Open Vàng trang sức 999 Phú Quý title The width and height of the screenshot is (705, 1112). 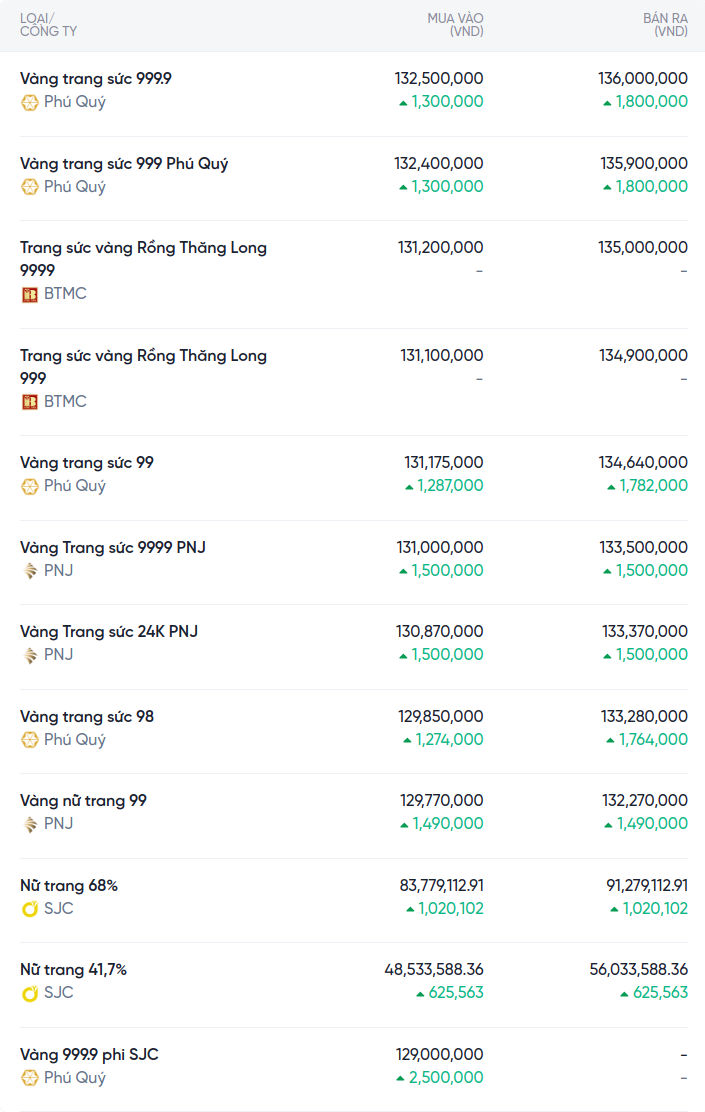click(x=124, y=163)
